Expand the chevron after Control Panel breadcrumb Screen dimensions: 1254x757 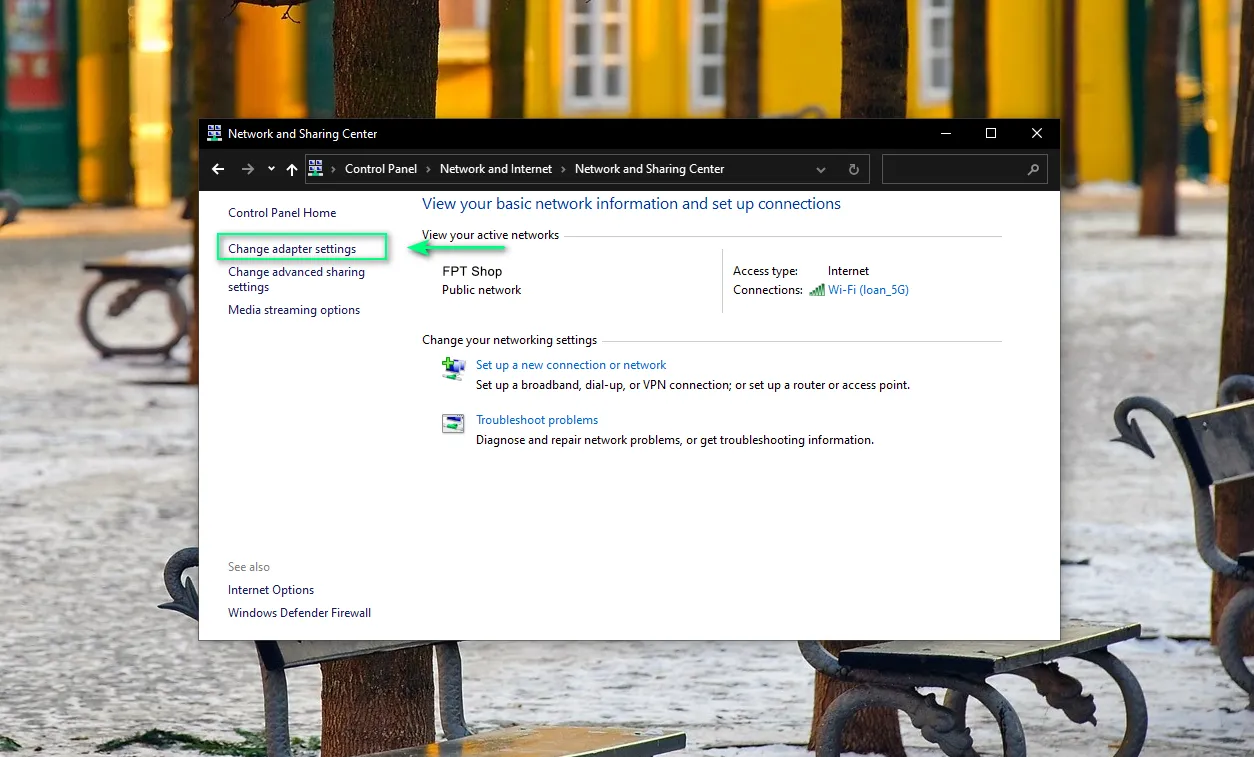point(428,169)
